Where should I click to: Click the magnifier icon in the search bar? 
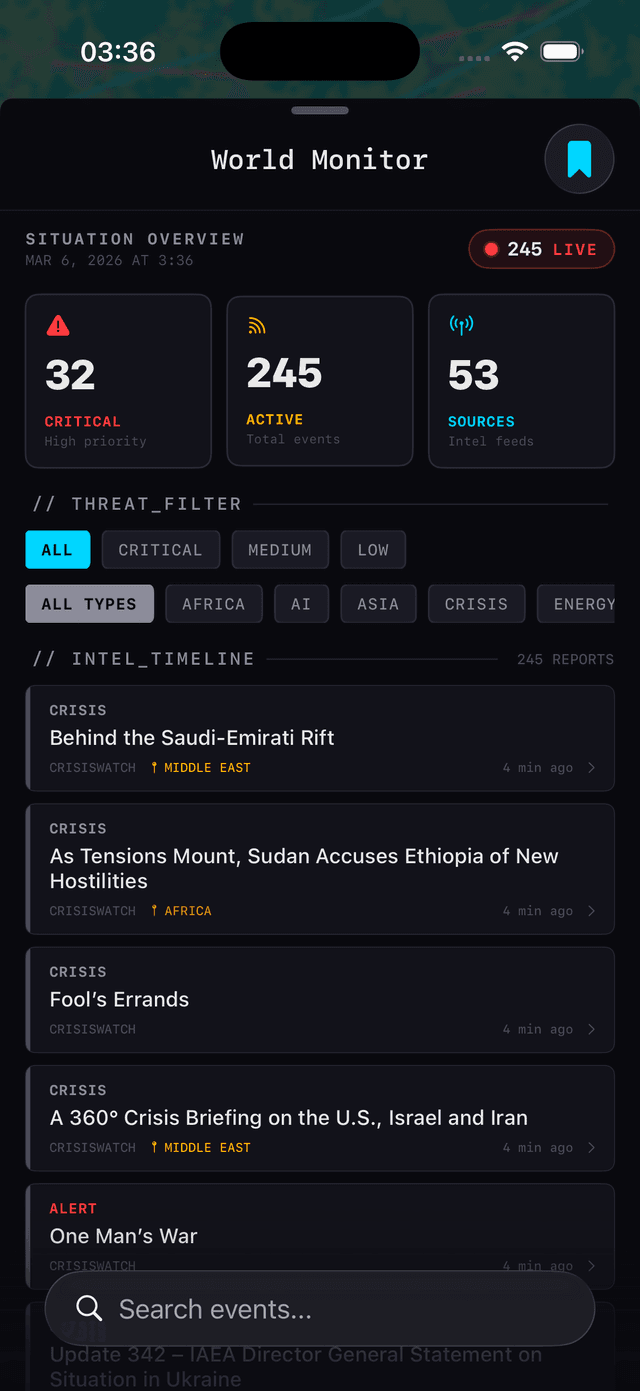tap(89, 1308)
